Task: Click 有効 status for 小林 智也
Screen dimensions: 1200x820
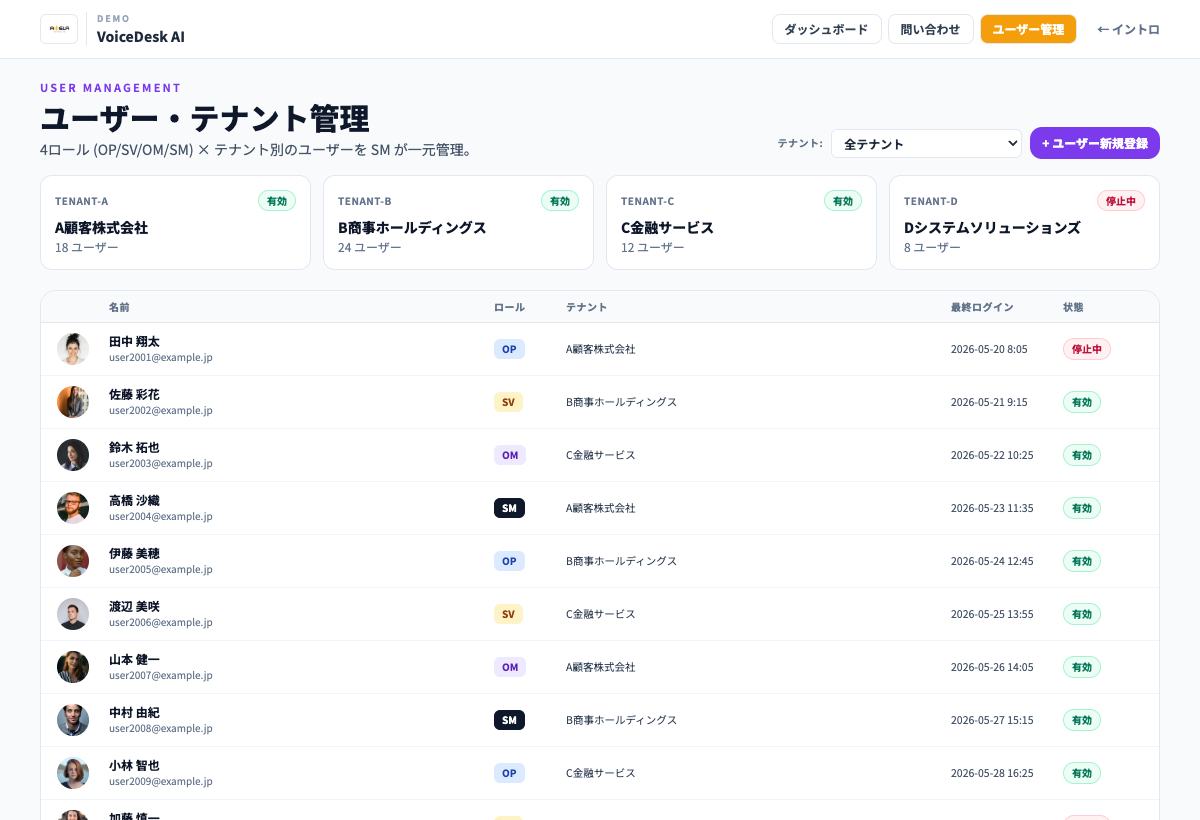Action: coord(1082,773)
